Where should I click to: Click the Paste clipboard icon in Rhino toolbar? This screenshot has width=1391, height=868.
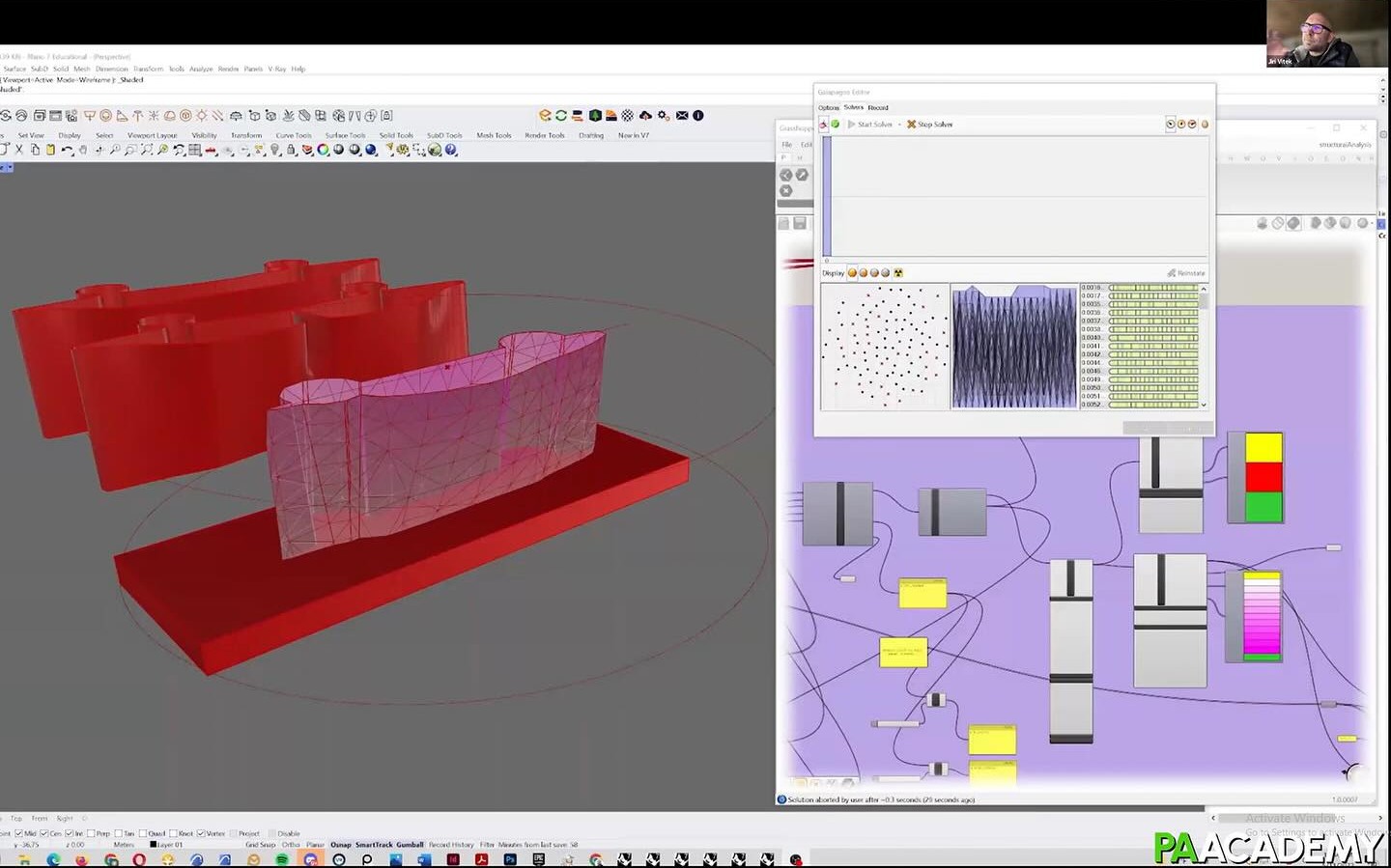[x=50, y=150]
